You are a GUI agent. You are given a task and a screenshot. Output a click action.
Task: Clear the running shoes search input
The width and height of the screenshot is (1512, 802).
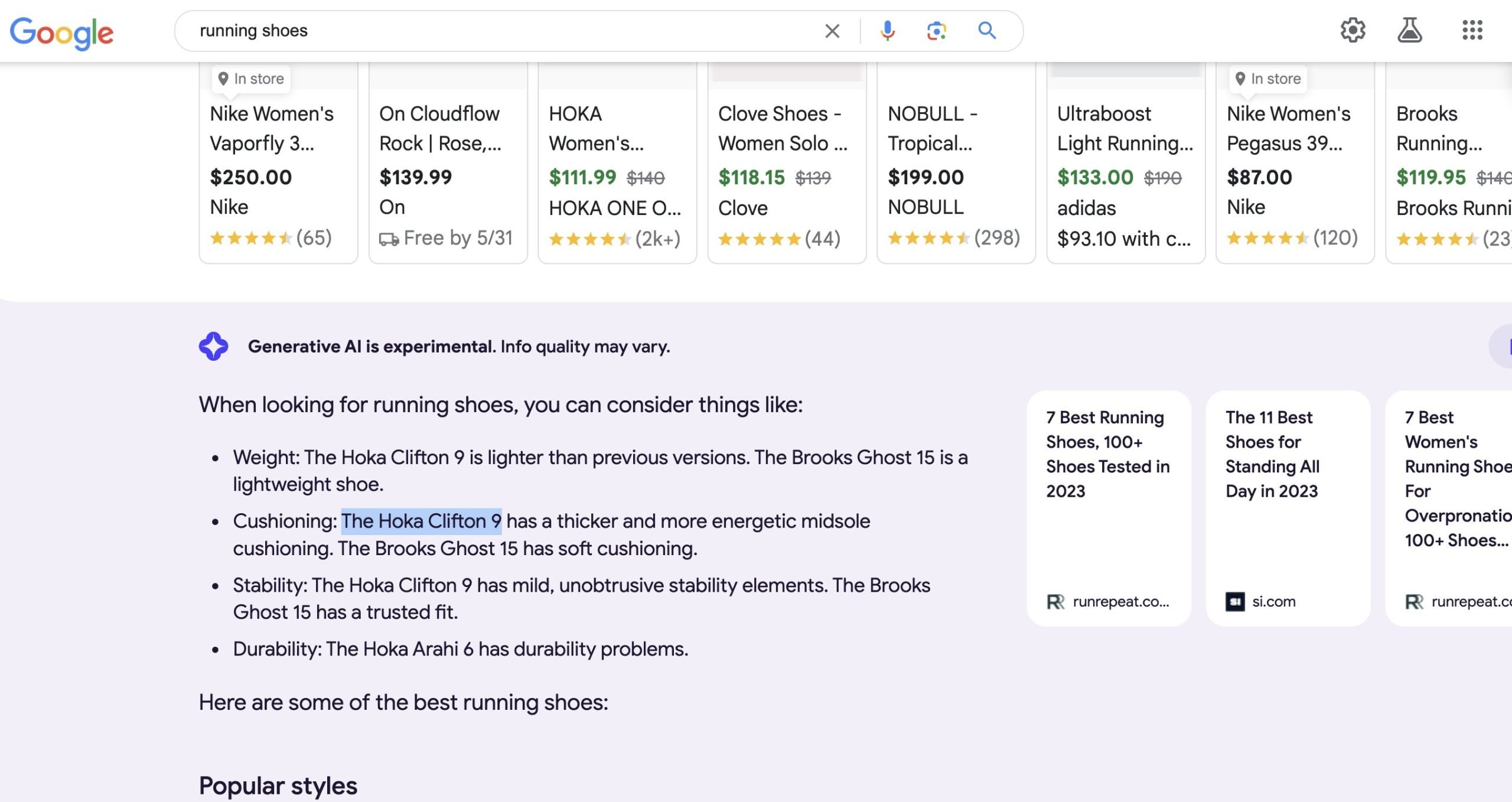click(x=831, y=30)
